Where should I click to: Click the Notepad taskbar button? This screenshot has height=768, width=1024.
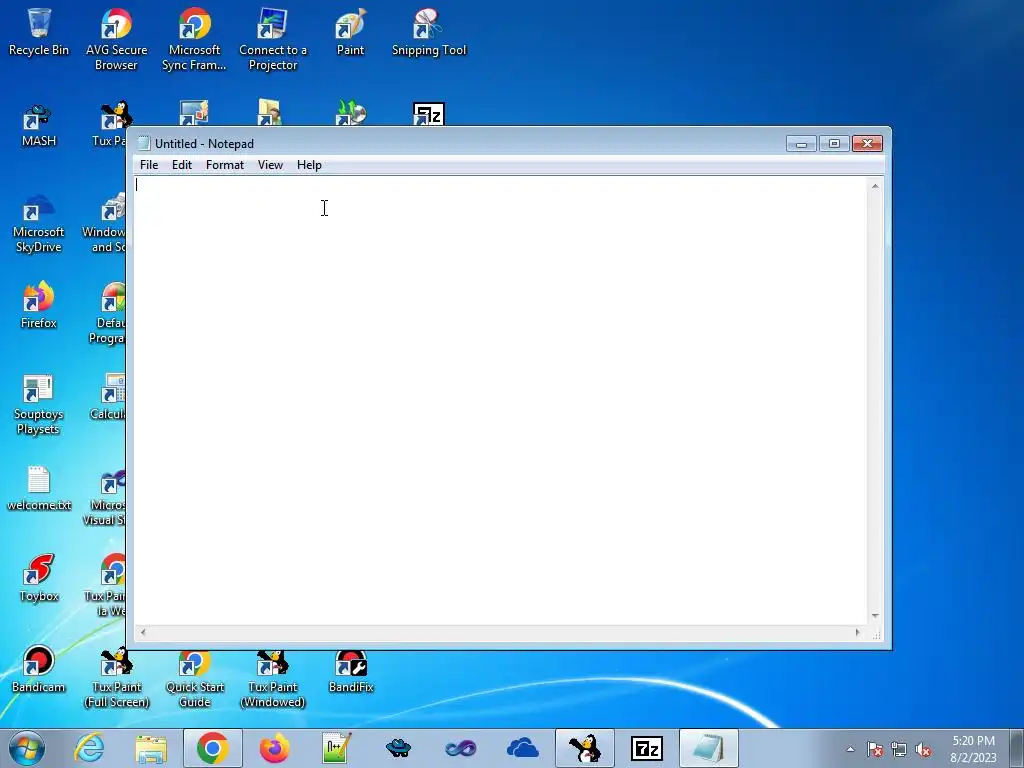coord(709,748)
